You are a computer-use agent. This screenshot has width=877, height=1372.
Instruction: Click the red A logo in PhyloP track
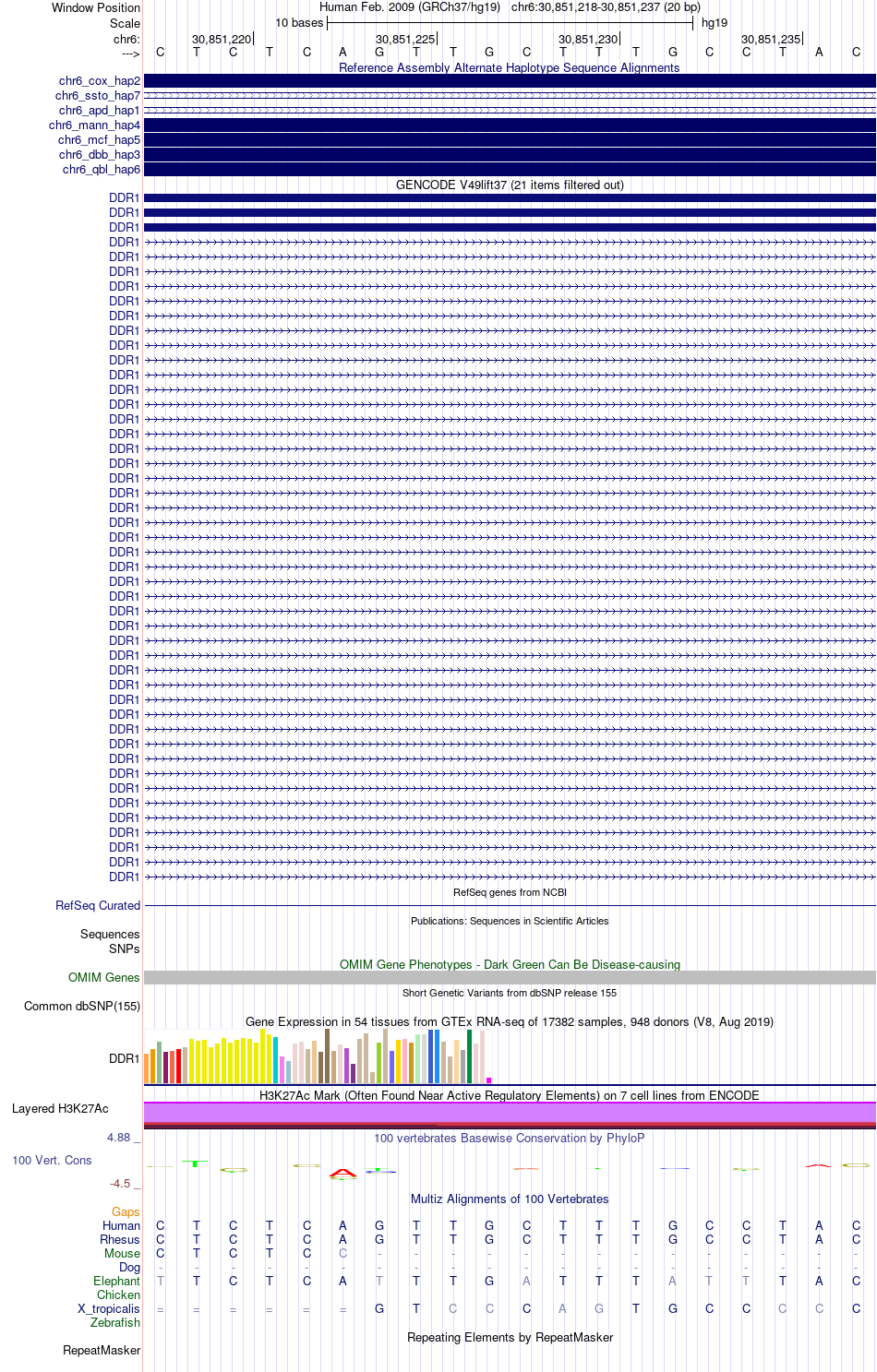pos(342,1174)
